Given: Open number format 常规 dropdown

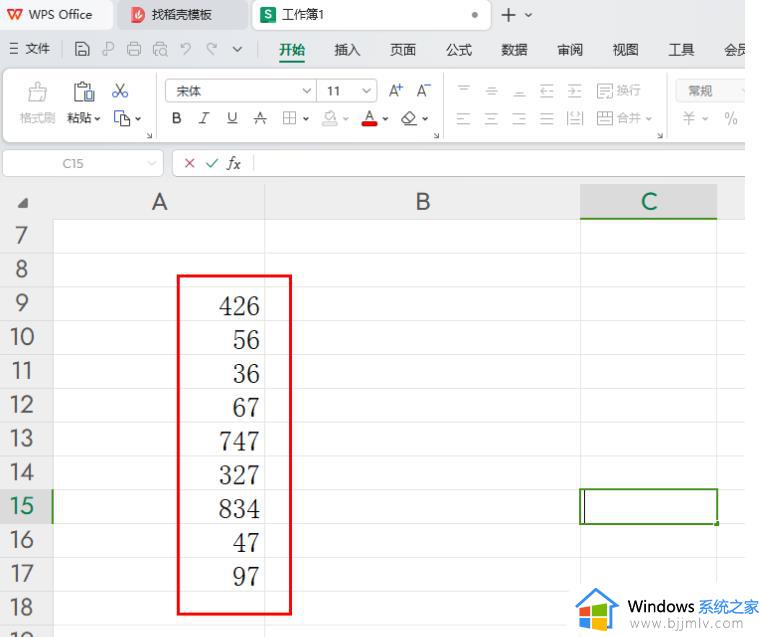Looking at the screenshot, I should [710, 91].
